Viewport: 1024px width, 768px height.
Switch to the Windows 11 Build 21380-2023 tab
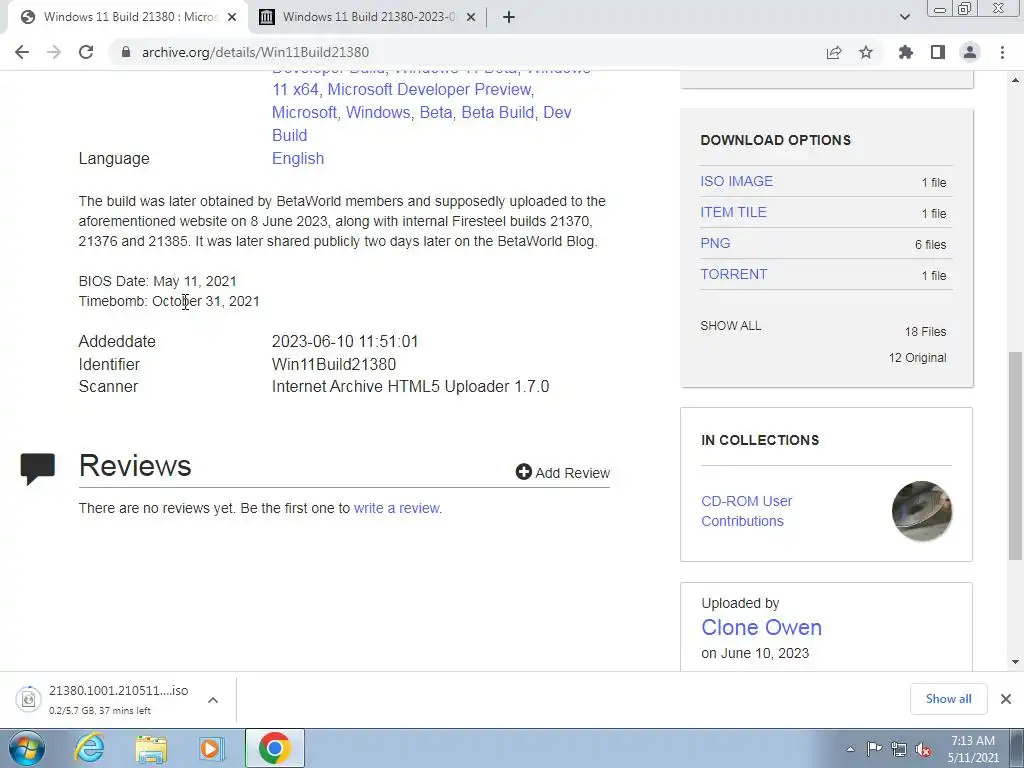pos(369,18)
